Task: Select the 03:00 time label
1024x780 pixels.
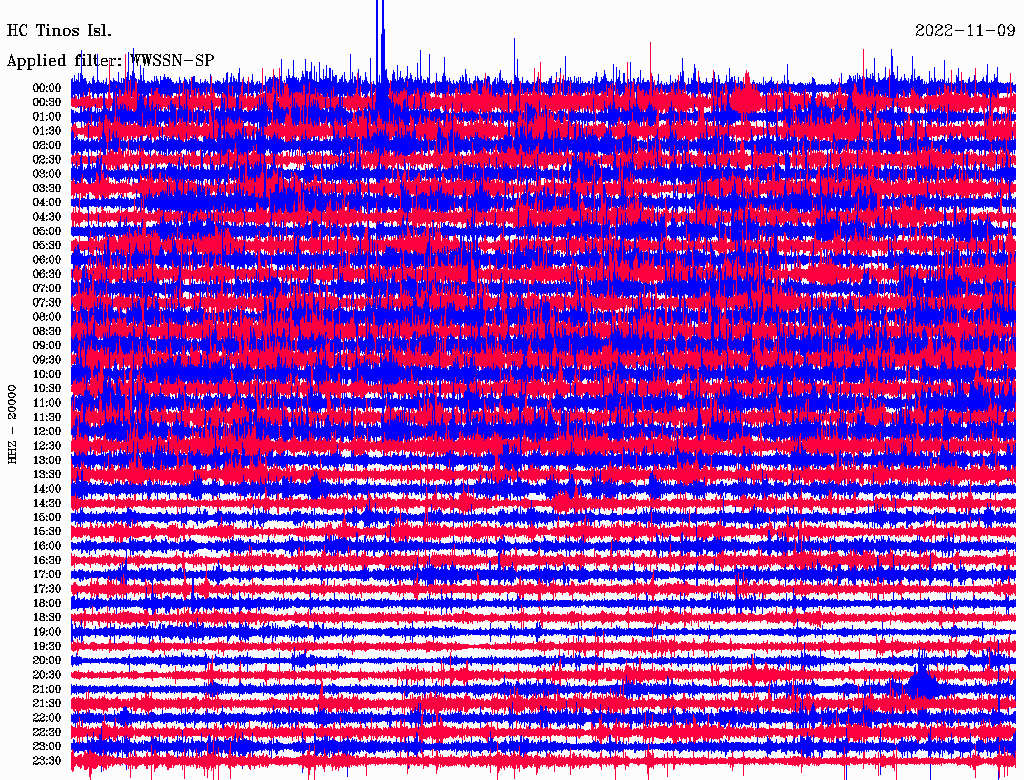Action: click(x=47, y=174)
